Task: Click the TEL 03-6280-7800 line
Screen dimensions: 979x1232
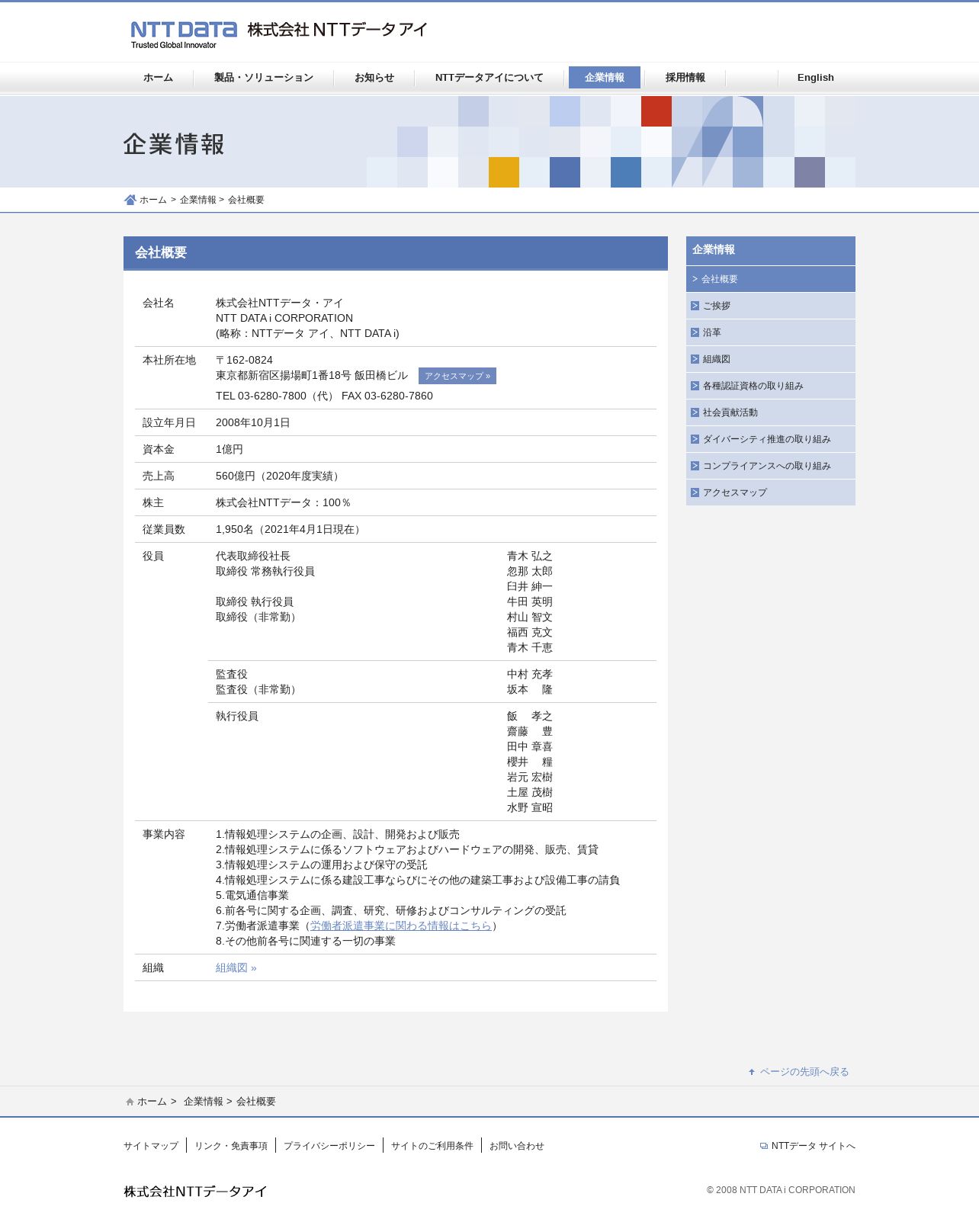Action: pos(324,396)
